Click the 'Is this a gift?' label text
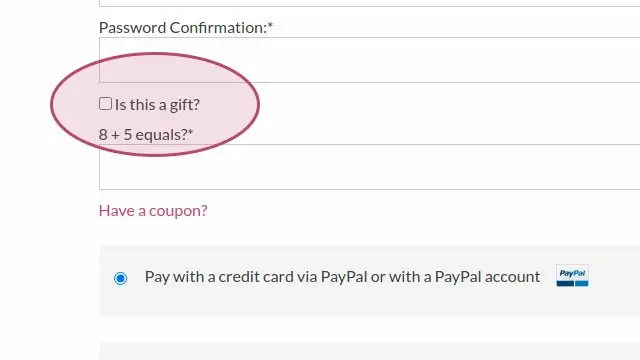 point(157,105)
